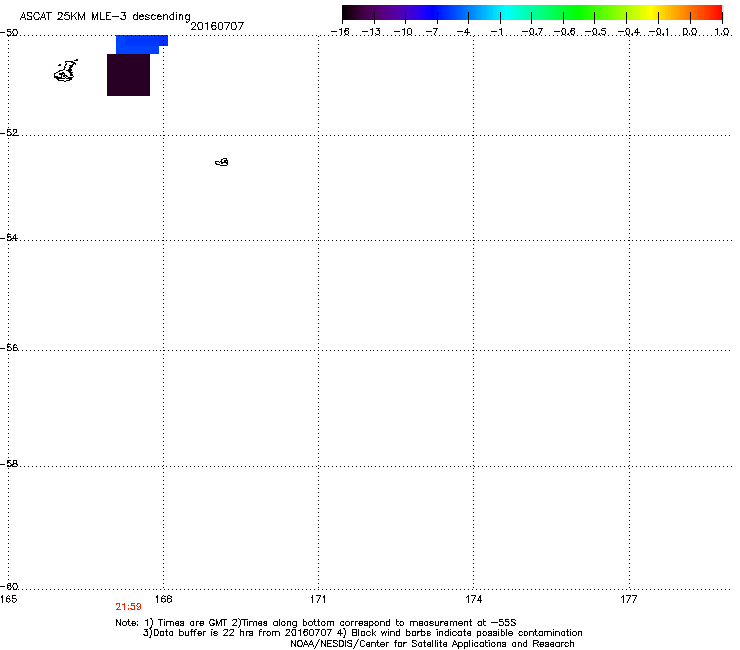Image resolution: width=740 pixels, height=650 pixels.
Task: Select the date 20160707 beneath the title
Action: [x=217, y=26]
